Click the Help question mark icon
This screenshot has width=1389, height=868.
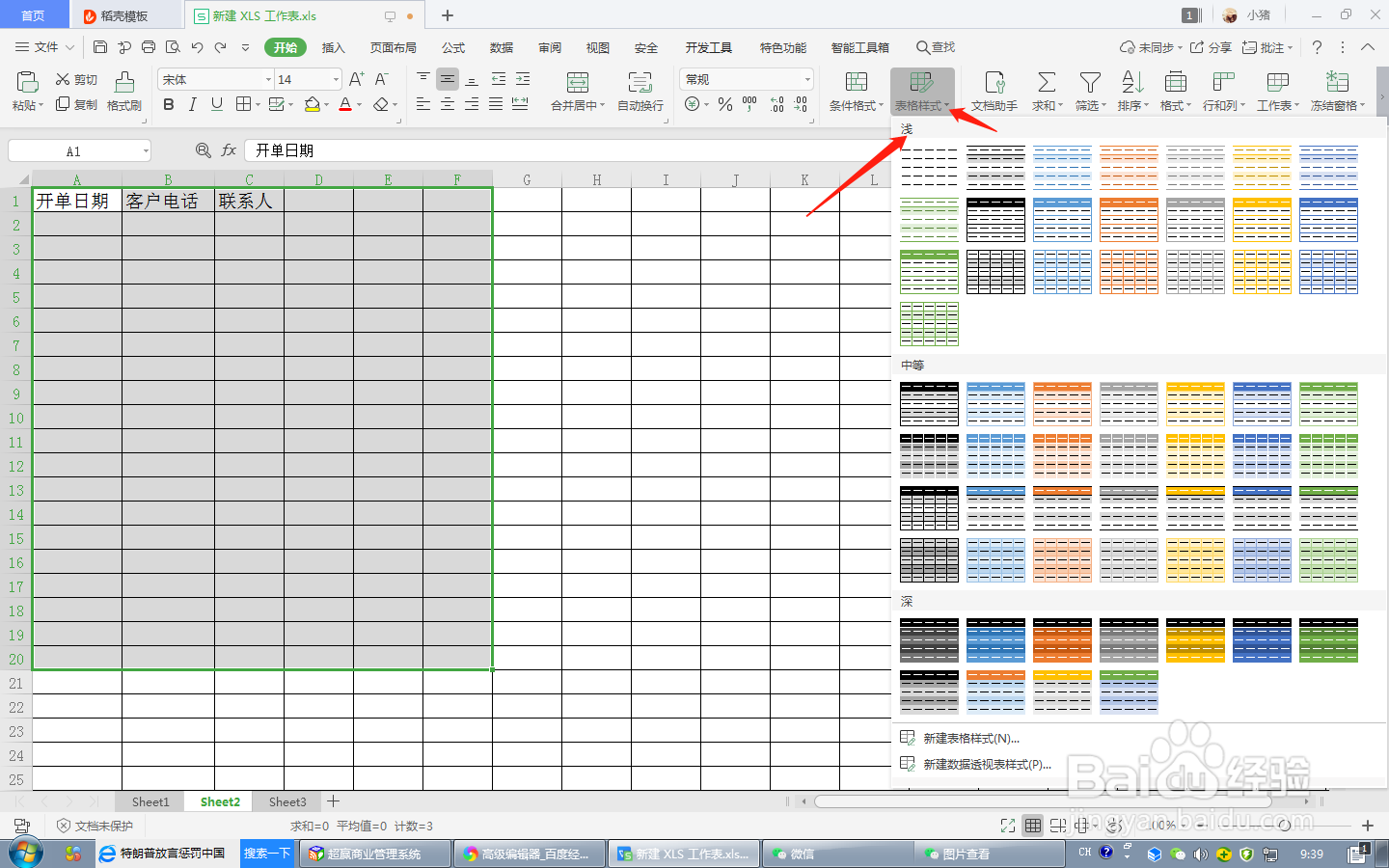click(x=1317, y=47)
